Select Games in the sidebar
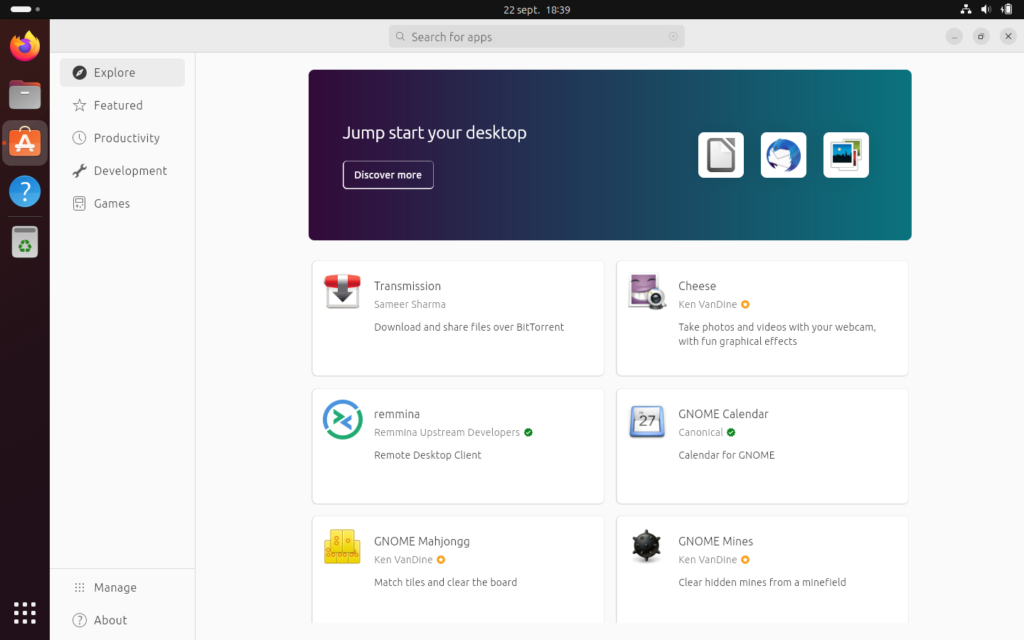 coord(111,203)
